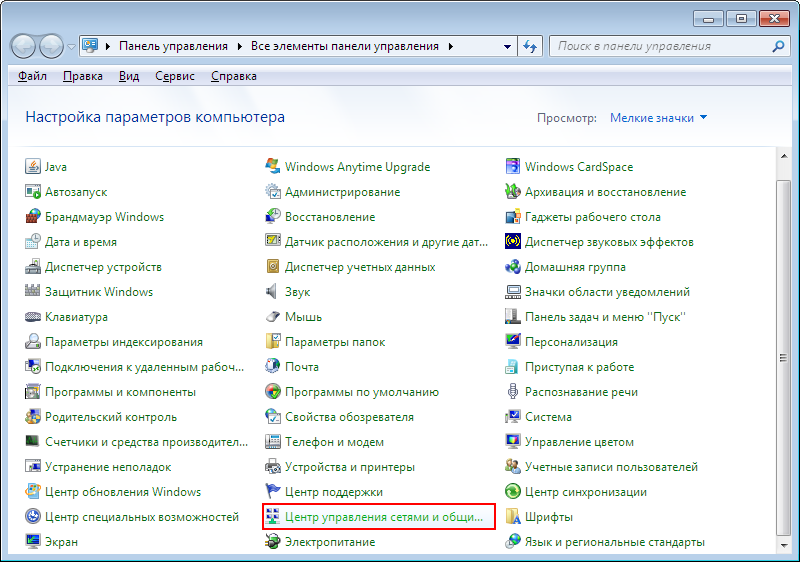Viewport: 800px width, 562px height.
Task: Open the Сервис menu
Action: pyautogui.click(x=175, y=76)
